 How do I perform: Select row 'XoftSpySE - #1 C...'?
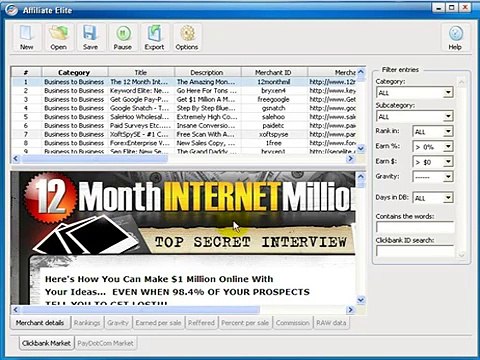[184, 134]
